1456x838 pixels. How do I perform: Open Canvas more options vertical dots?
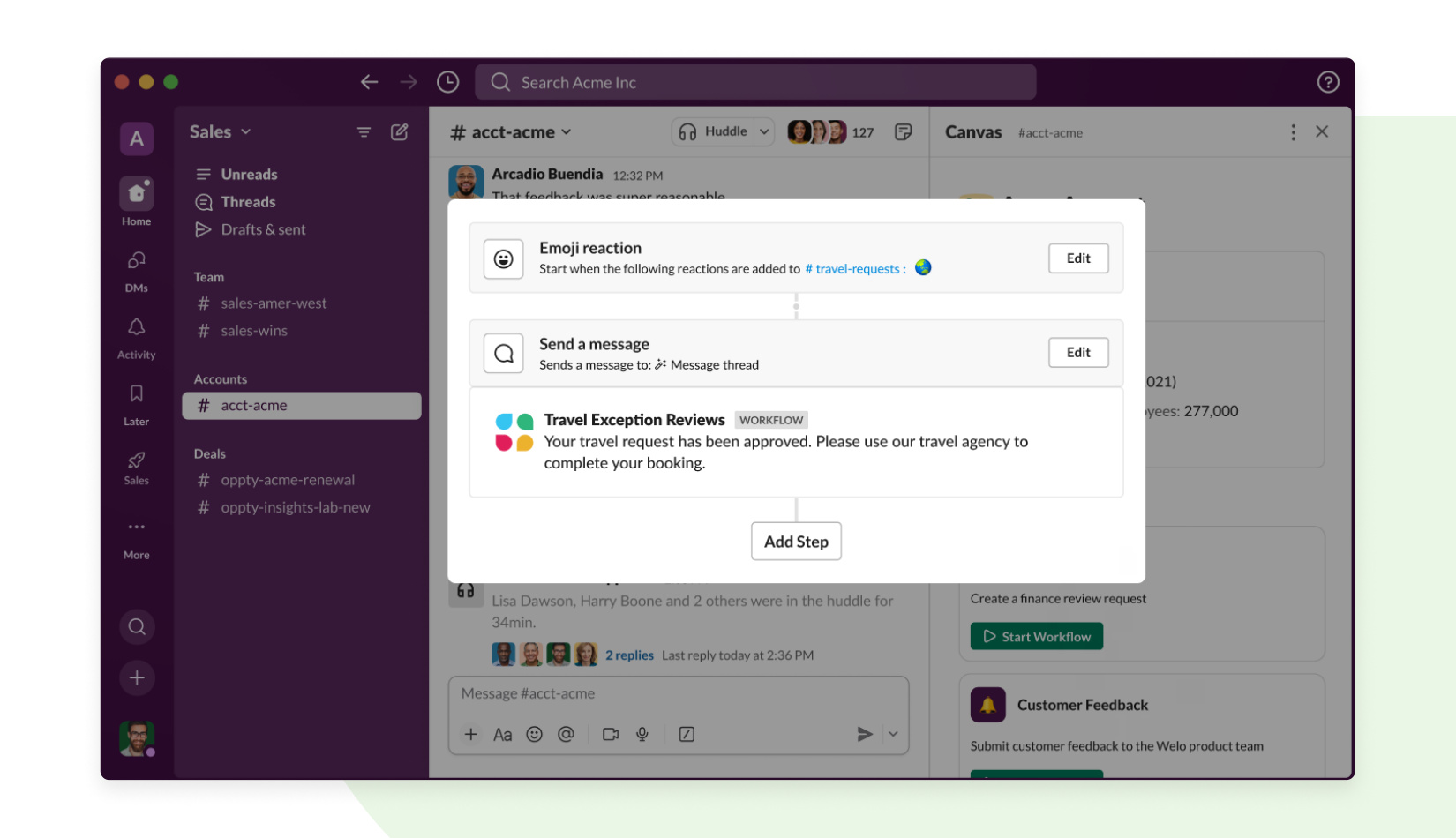tap(1294, 132)
